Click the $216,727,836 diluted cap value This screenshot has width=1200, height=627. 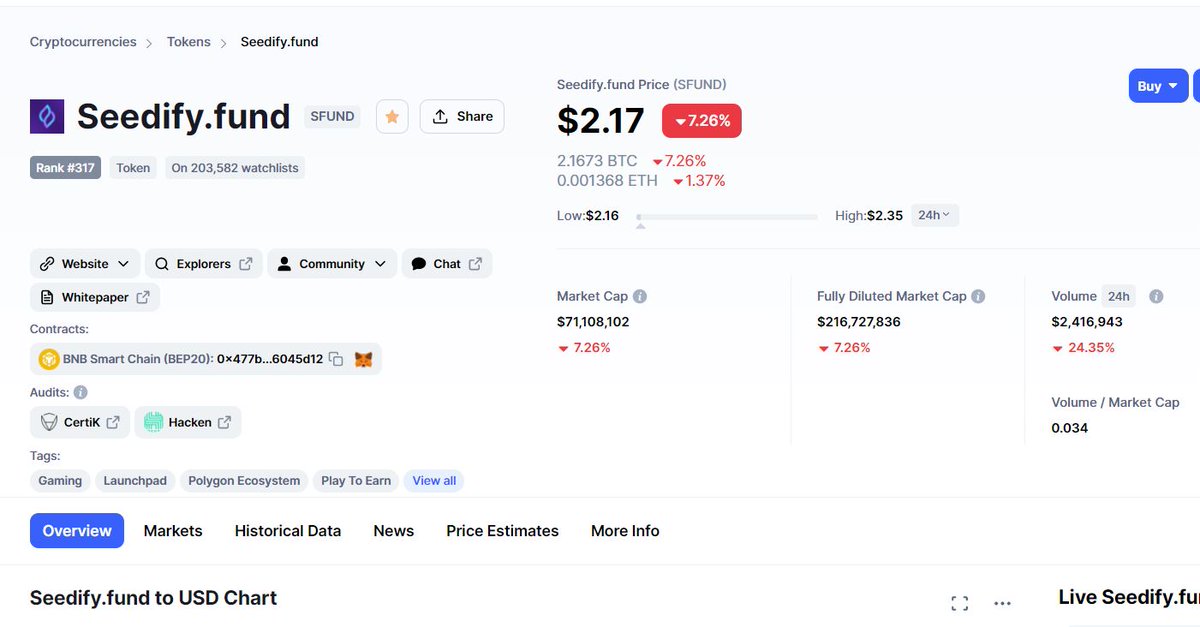point(859,322)
